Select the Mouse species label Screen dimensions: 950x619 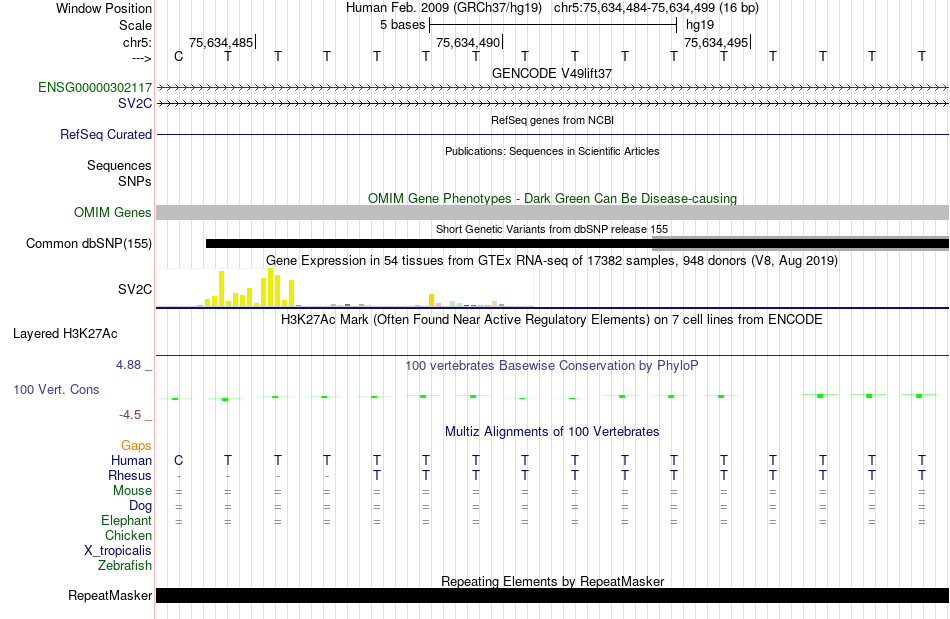132,491
